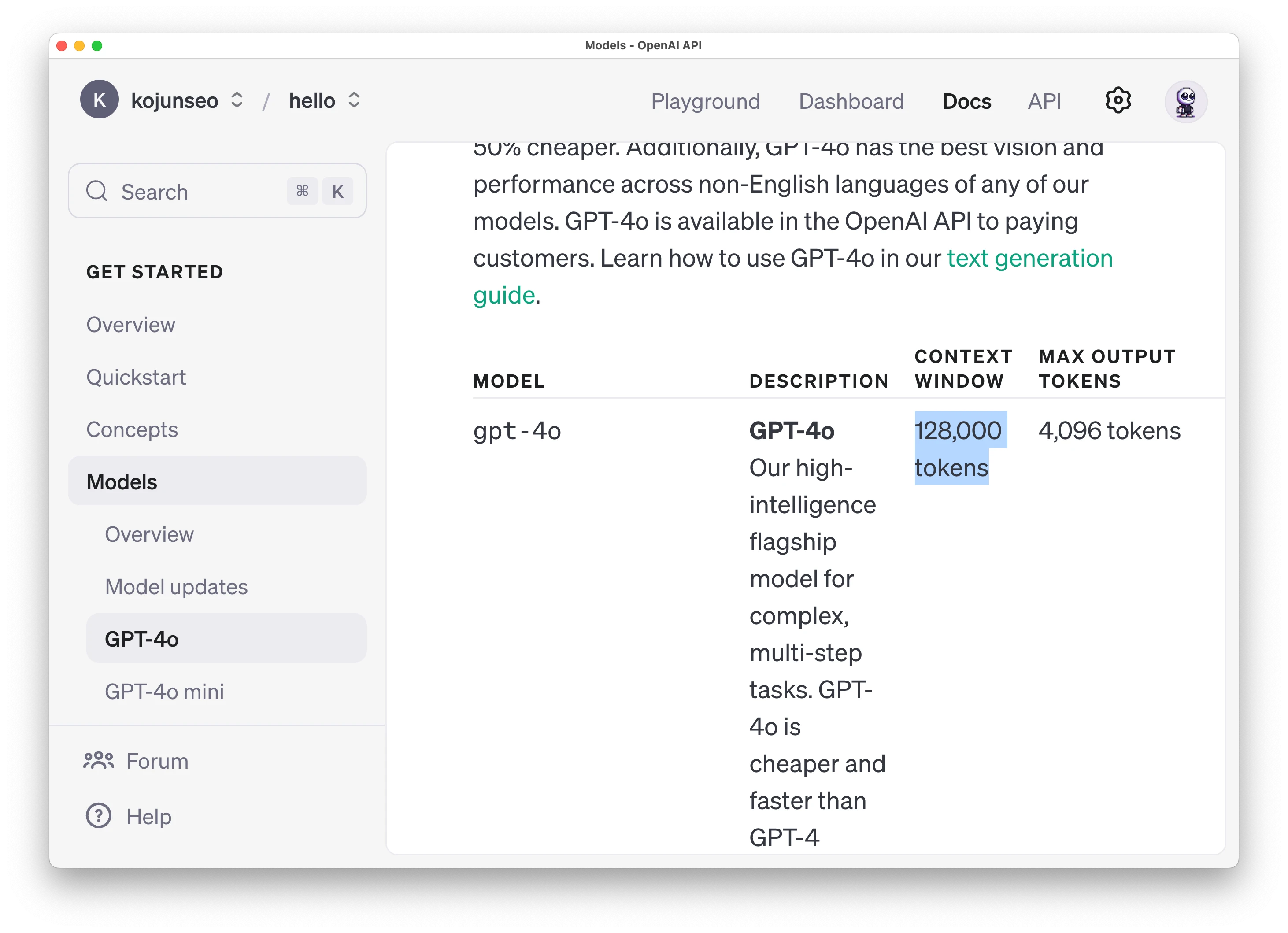The height and width of the screenshot is (933, 1288).
Task: Click the CONTEXT WINDOW column header
Action: (963, 369)
